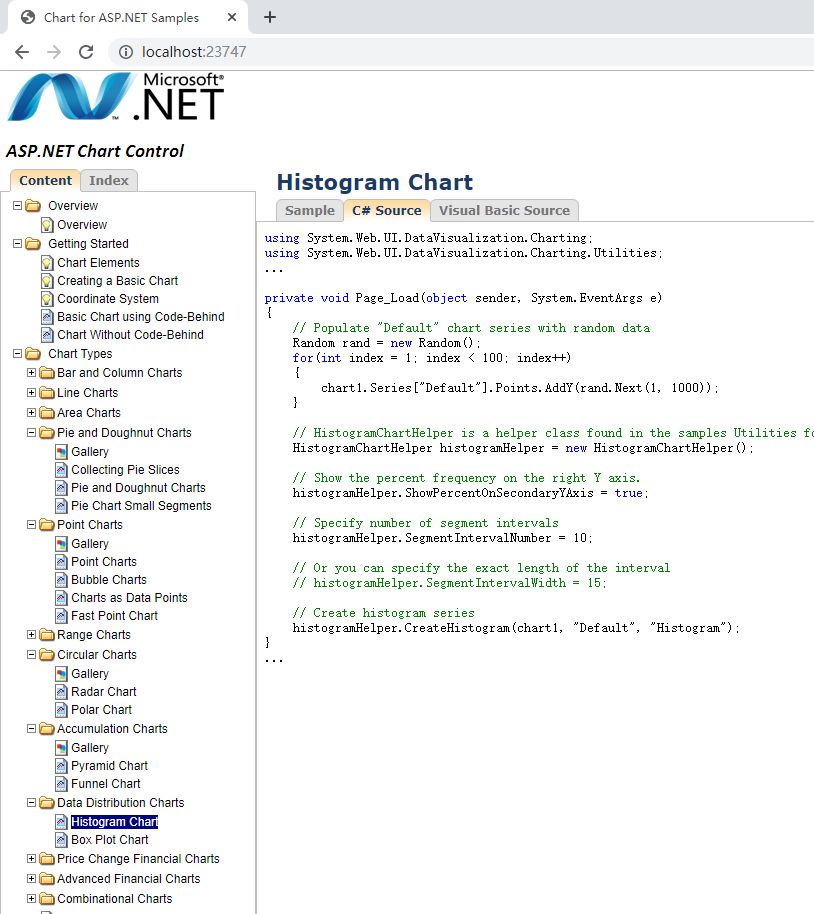The image size is (814, 914).
Task: Click the Pyramid Chart page icon
Action: tap(61, 766)
